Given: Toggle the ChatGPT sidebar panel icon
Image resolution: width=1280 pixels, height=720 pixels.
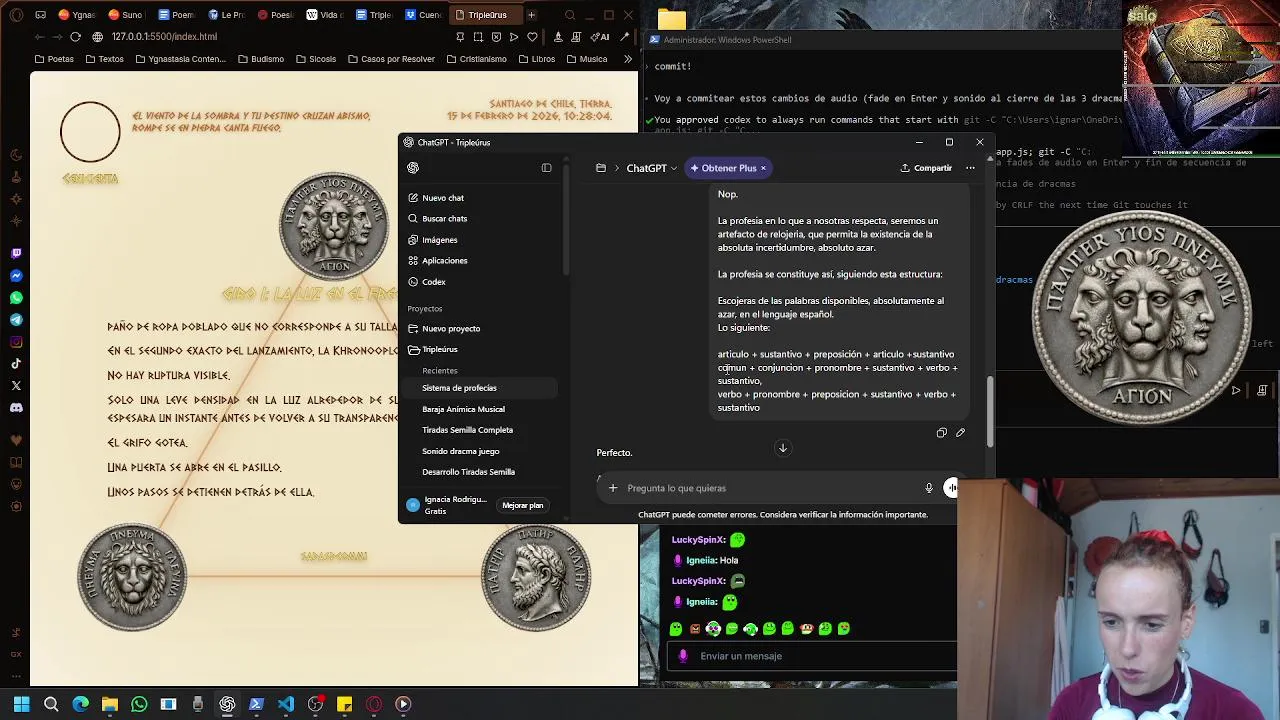Looking at the screenshot, I should tap(547, 168).
